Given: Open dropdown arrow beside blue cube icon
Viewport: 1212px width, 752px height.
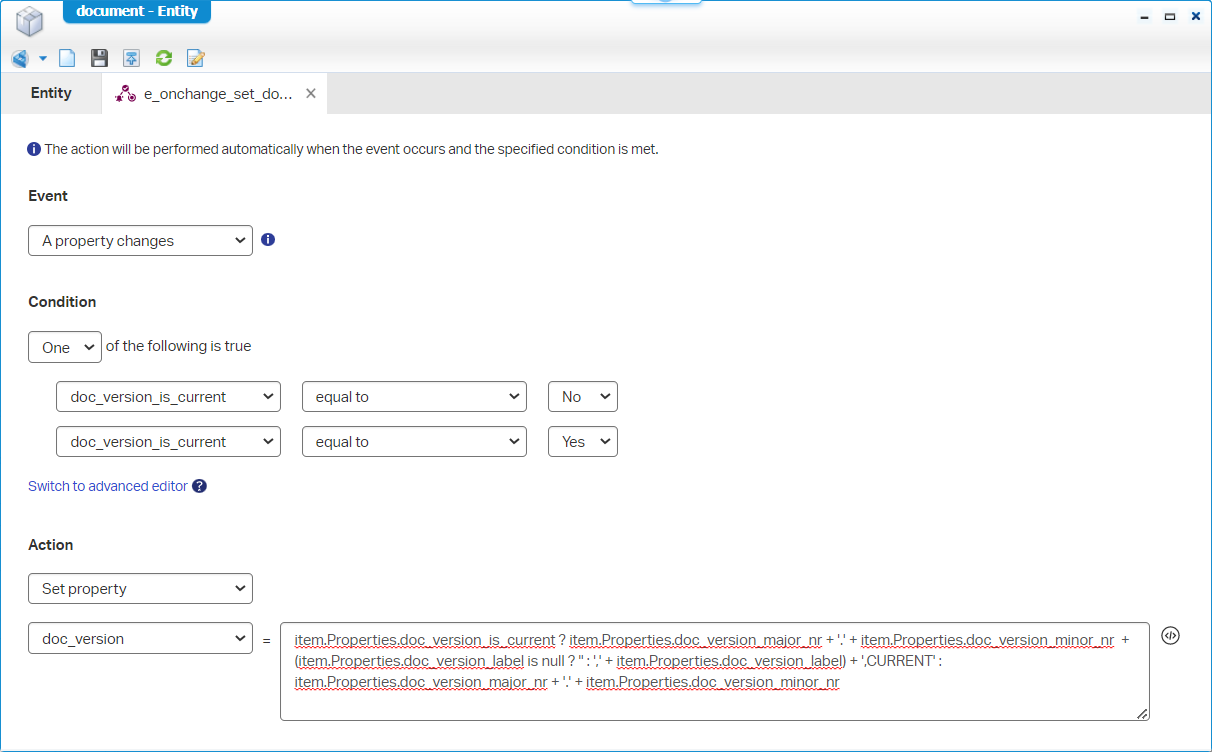Looking at the screenshot, I should [43, 58].
